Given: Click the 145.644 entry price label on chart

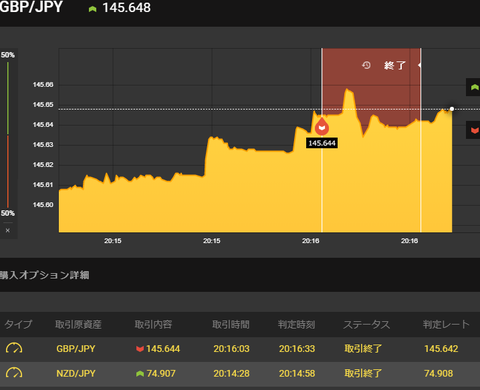Looking at the screenshot, I should [x=322, y=143].
